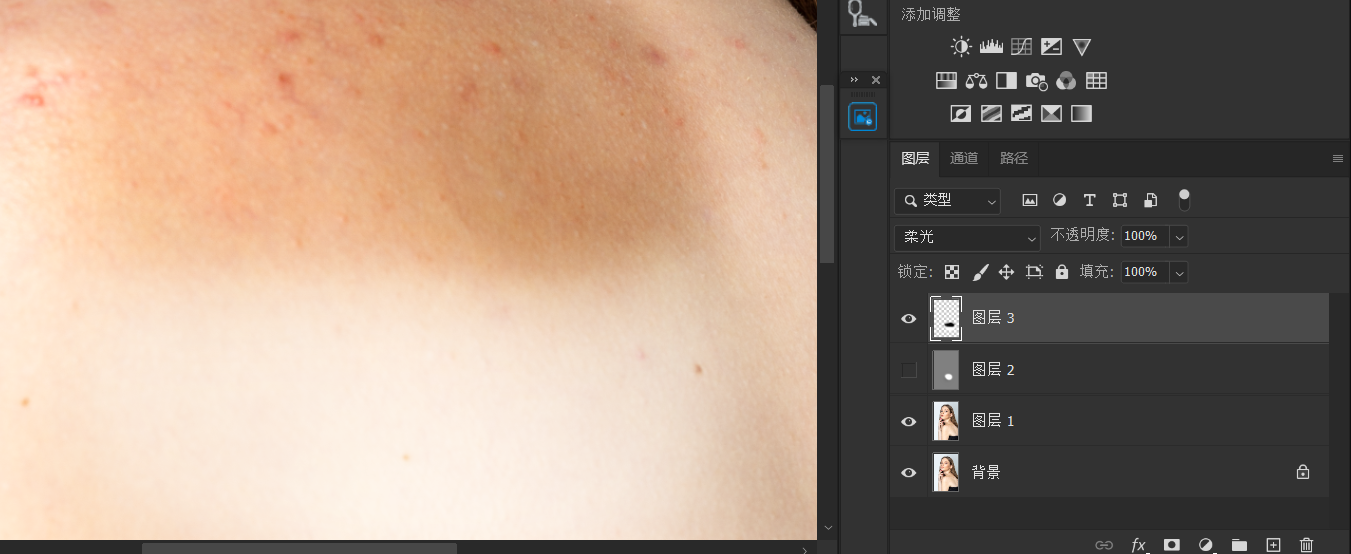Add a Gradient Map adjustment layer
1351x554 pixels.
click(x=1081, y=113)
